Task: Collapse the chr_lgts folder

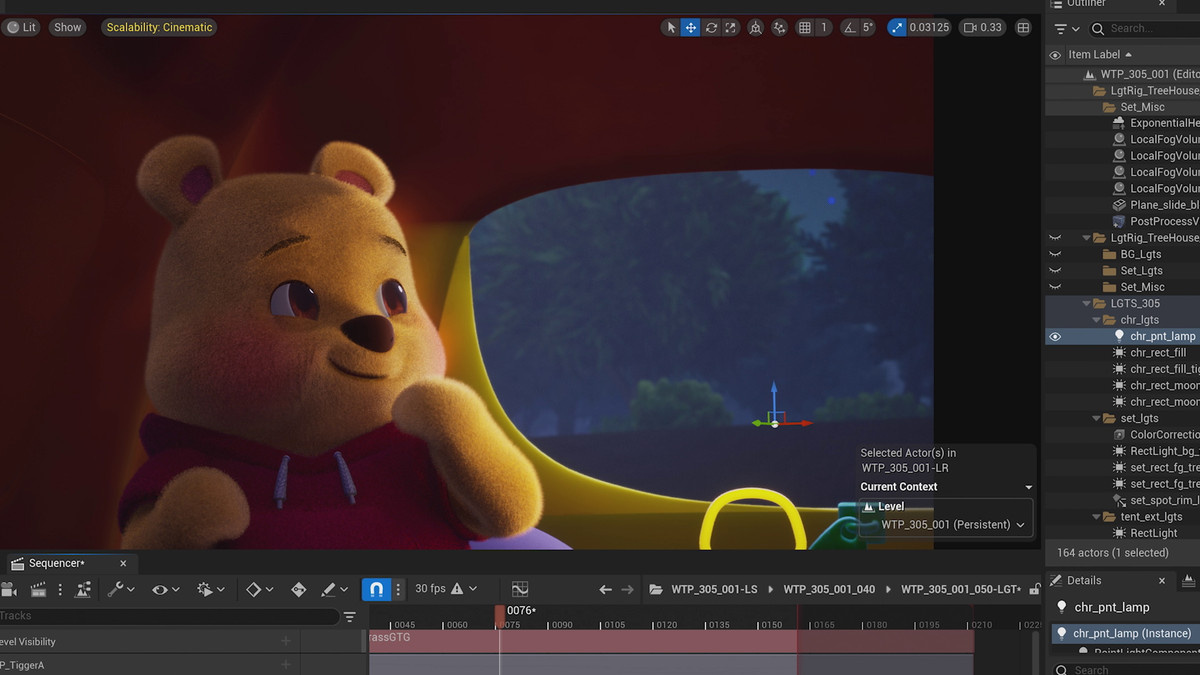Action: point(1097,320)
